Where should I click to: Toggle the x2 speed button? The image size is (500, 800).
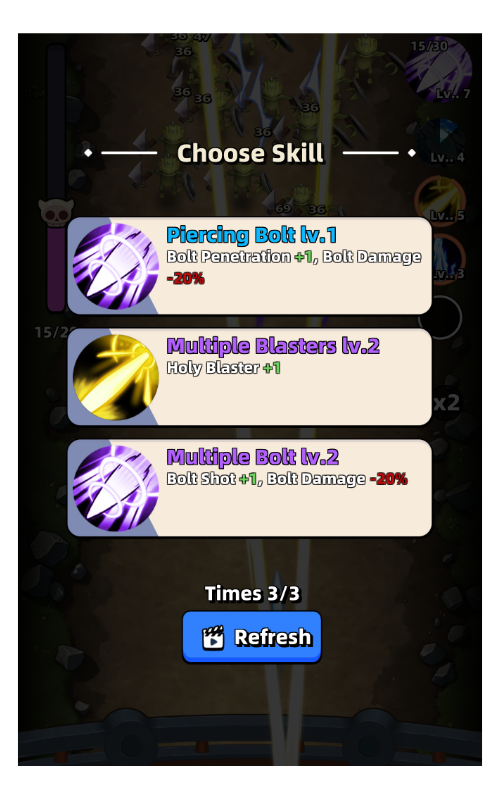pyautogui.click(x=446, y=403)
